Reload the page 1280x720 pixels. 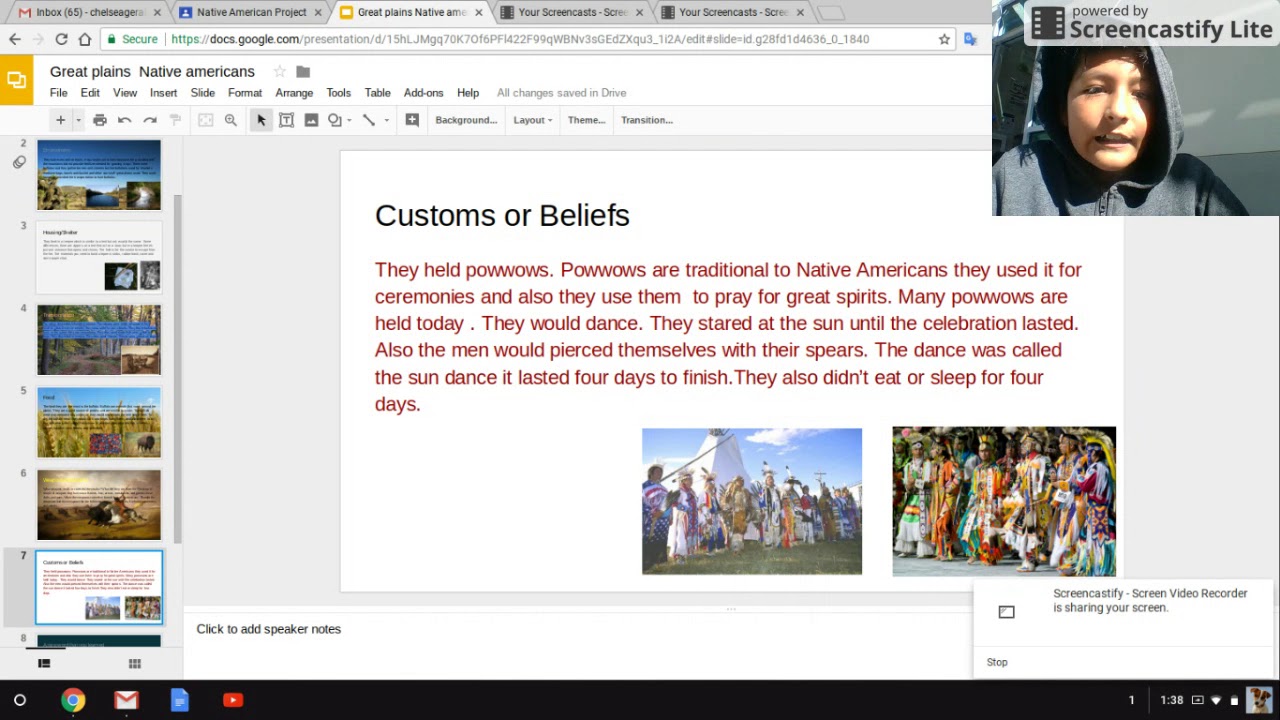(x=61, y=39)
